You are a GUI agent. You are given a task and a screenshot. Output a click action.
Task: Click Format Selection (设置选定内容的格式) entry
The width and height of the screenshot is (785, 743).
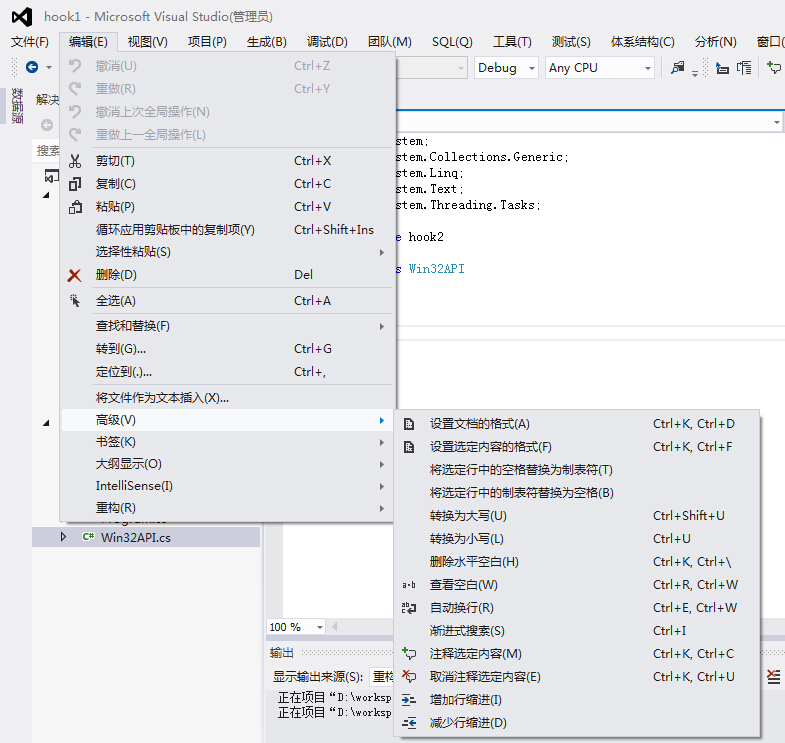(577, 447)
